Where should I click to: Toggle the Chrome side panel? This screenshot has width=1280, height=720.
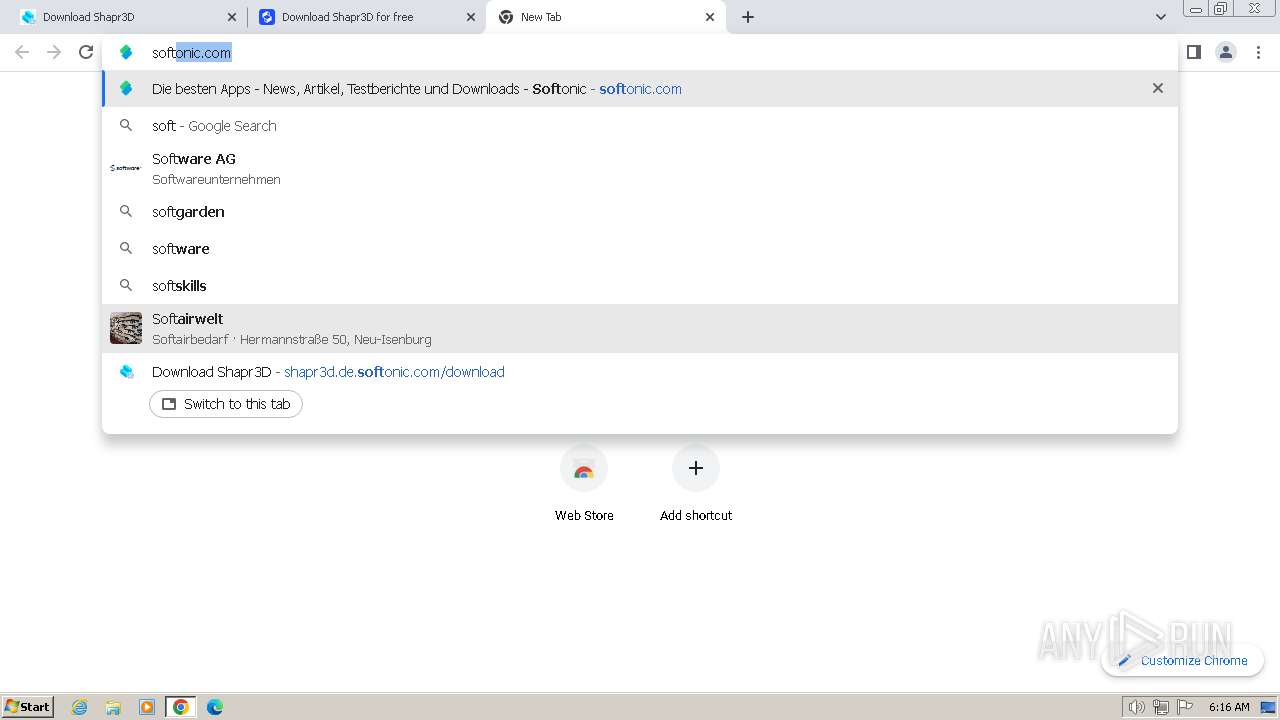(1194, 52)
